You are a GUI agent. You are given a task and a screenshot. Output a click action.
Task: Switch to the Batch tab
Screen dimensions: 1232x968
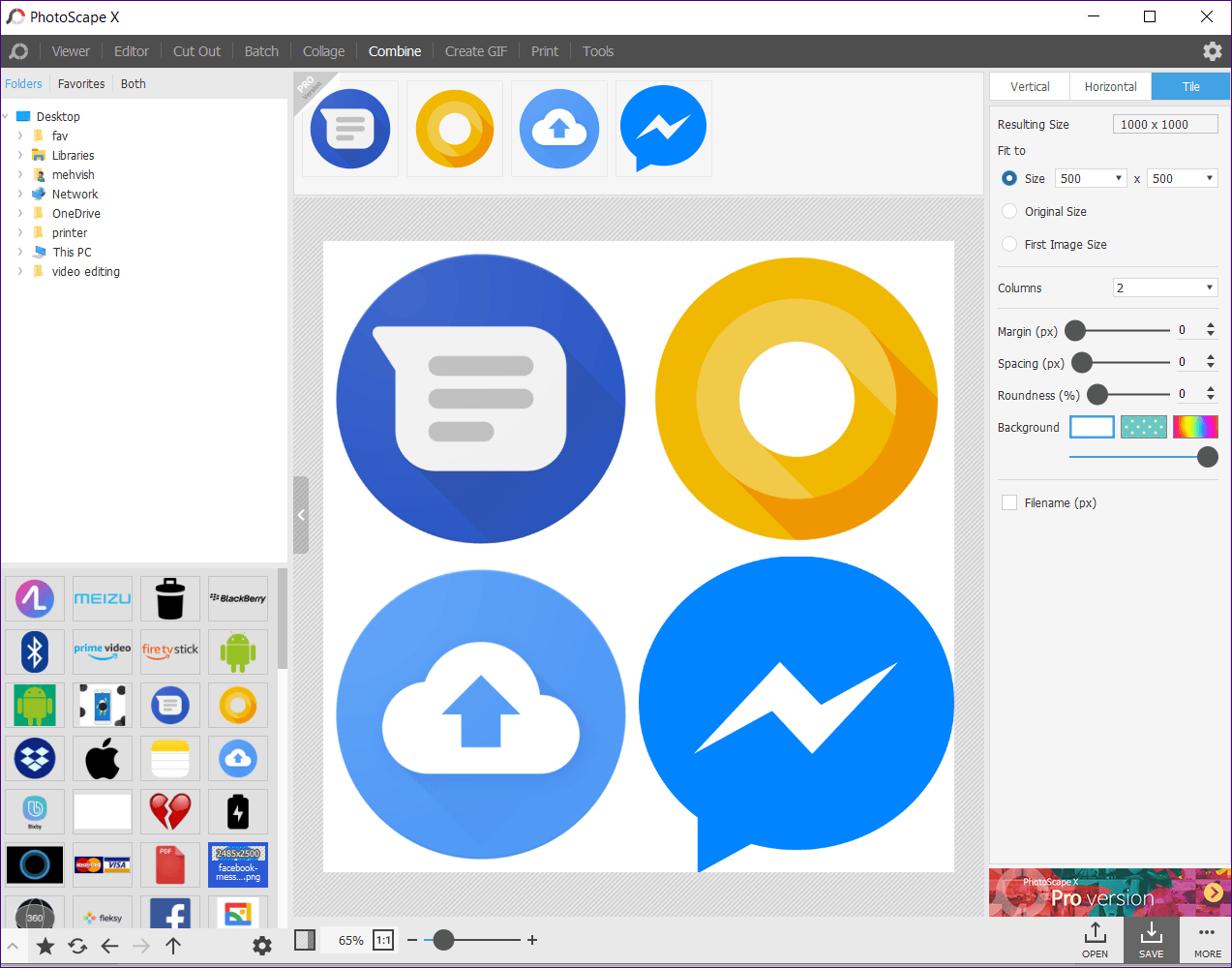(261, 51)
